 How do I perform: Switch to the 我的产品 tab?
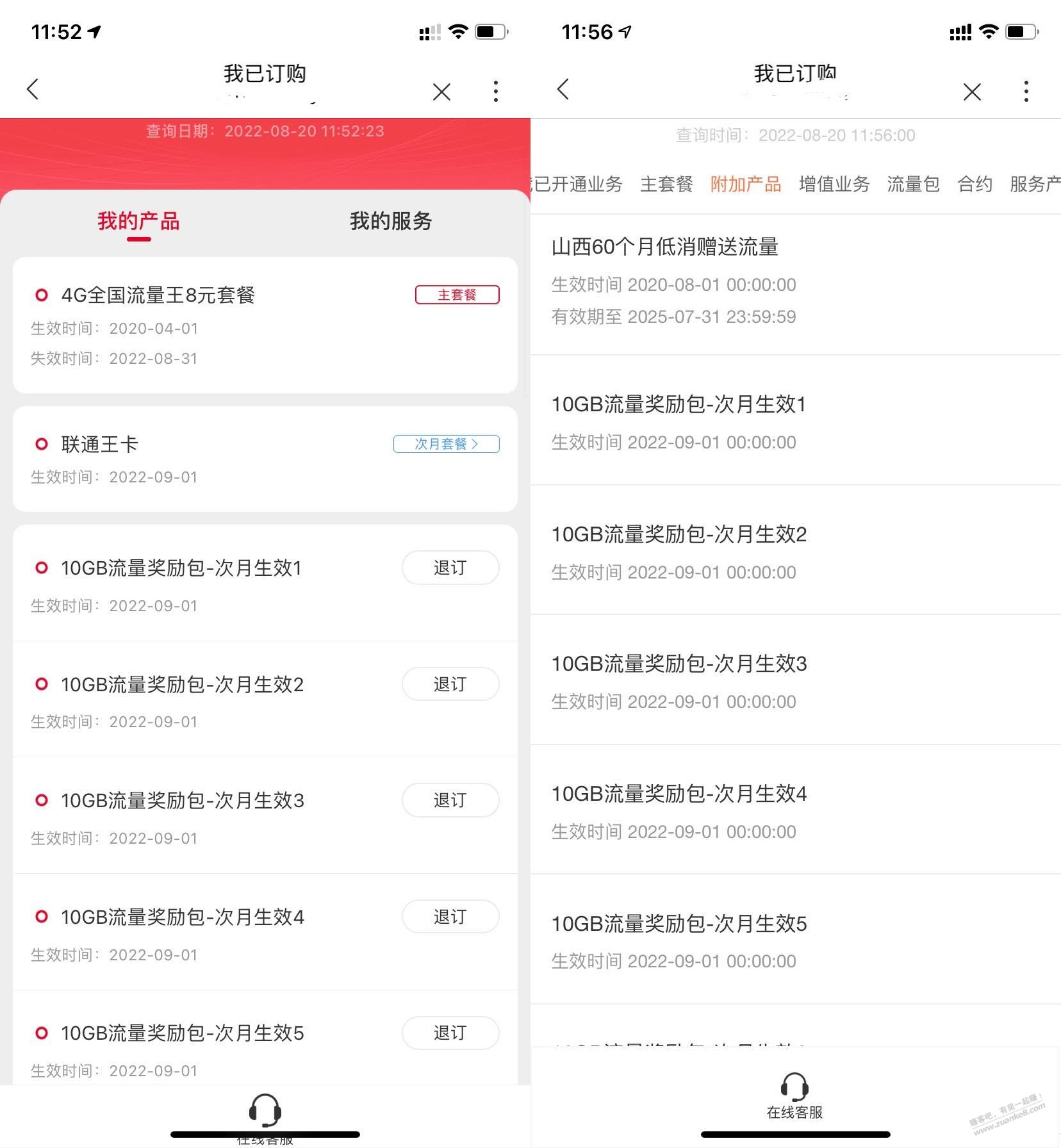point(138,221)
